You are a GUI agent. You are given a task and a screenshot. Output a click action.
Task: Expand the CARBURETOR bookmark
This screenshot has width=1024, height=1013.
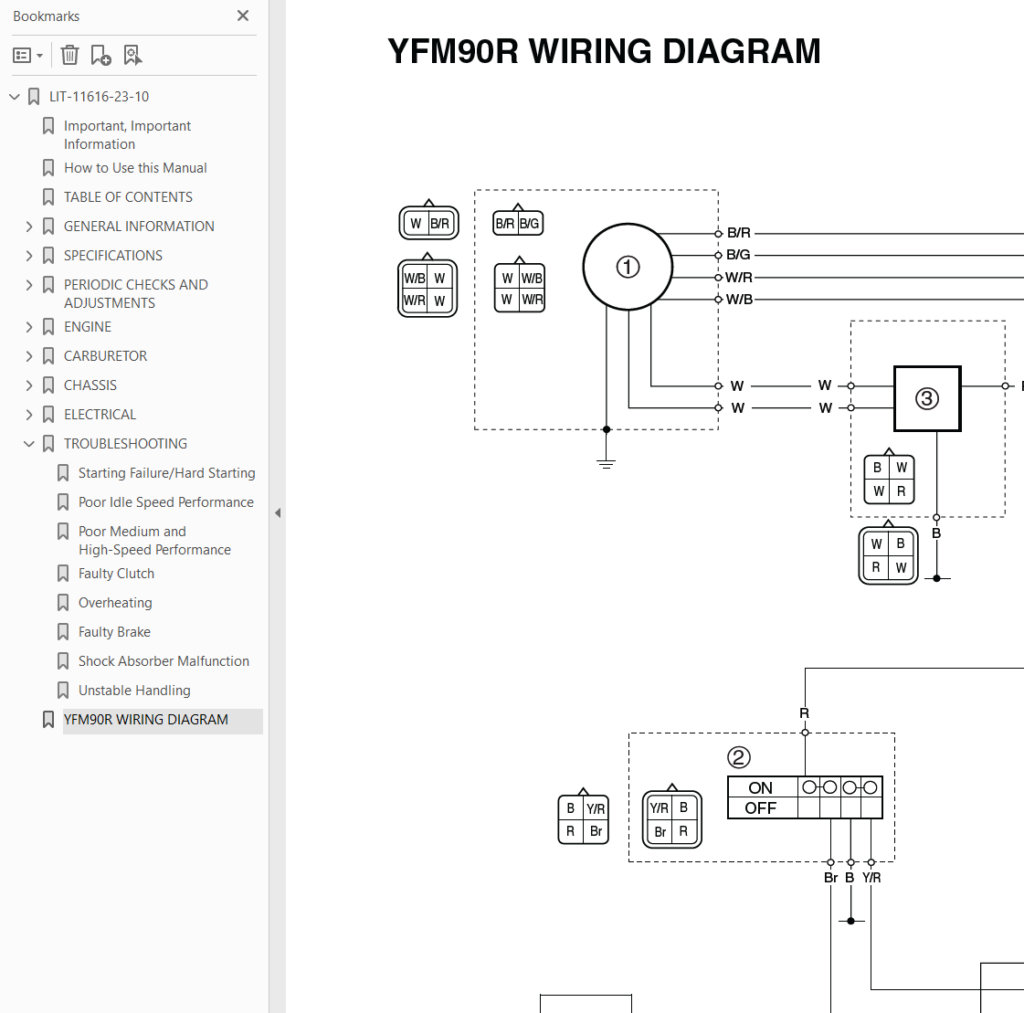(29, 357)
